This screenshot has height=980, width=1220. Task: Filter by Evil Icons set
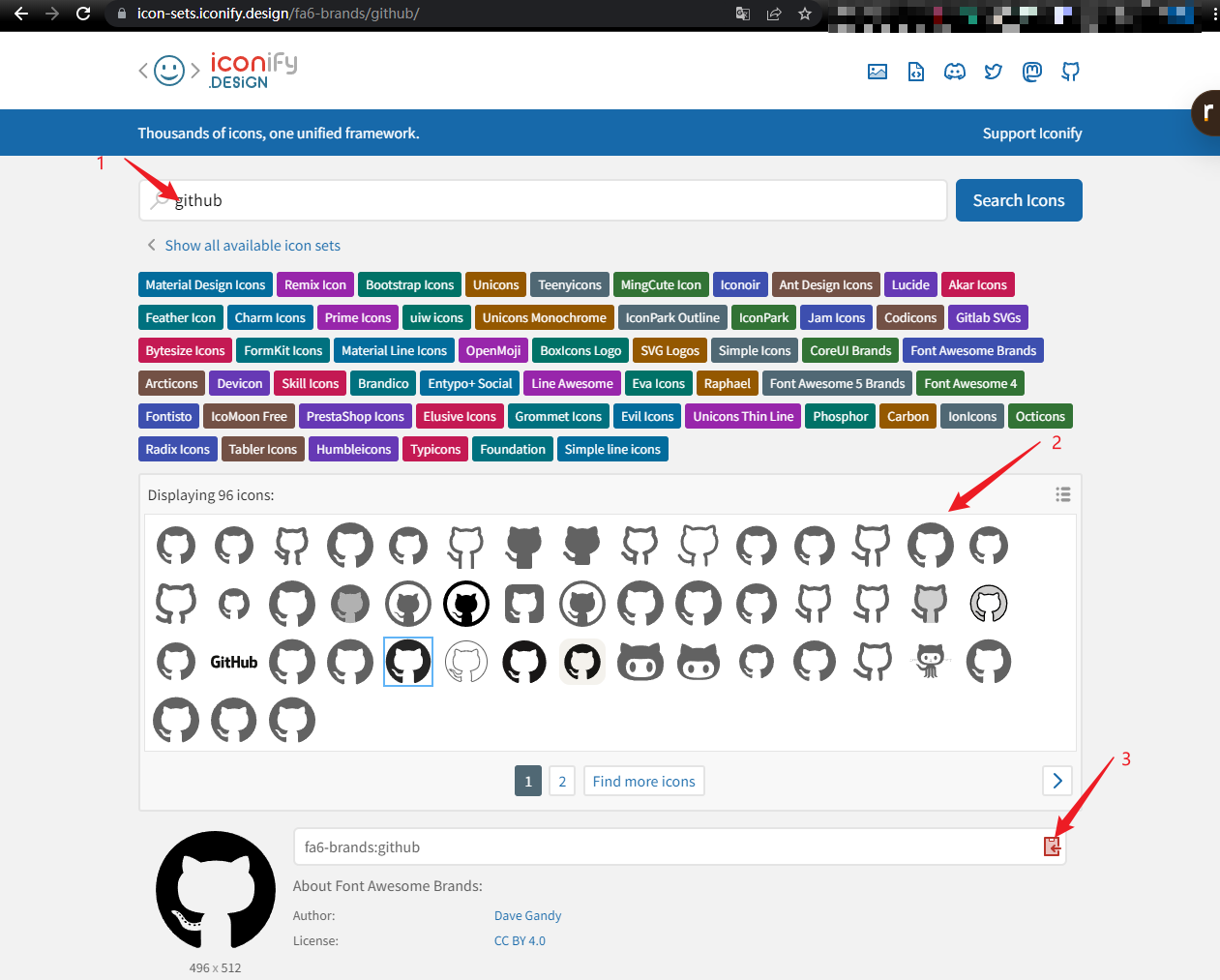(647, 416)
